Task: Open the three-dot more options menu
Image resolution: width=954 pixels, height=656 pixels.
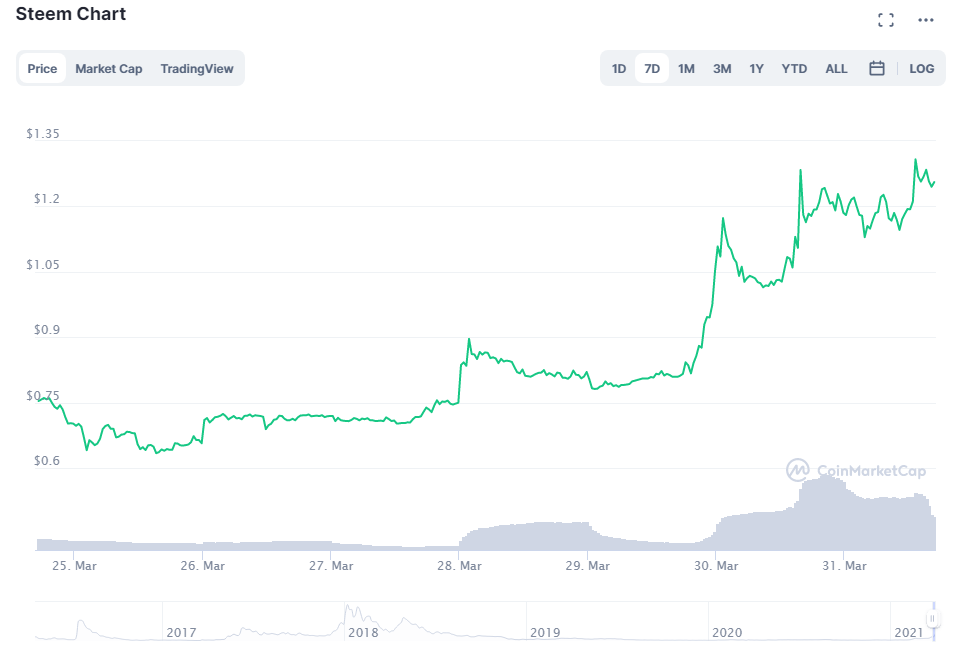Action: click(926, 20)
